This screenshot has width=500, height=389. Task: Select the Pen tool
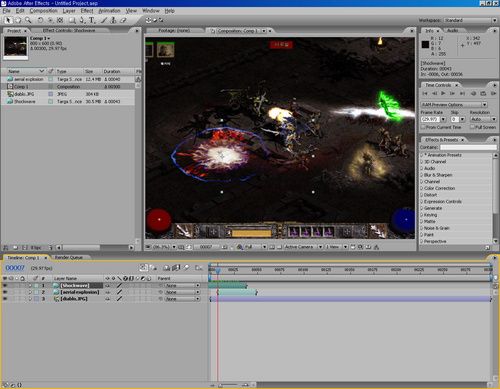(82, 20)
